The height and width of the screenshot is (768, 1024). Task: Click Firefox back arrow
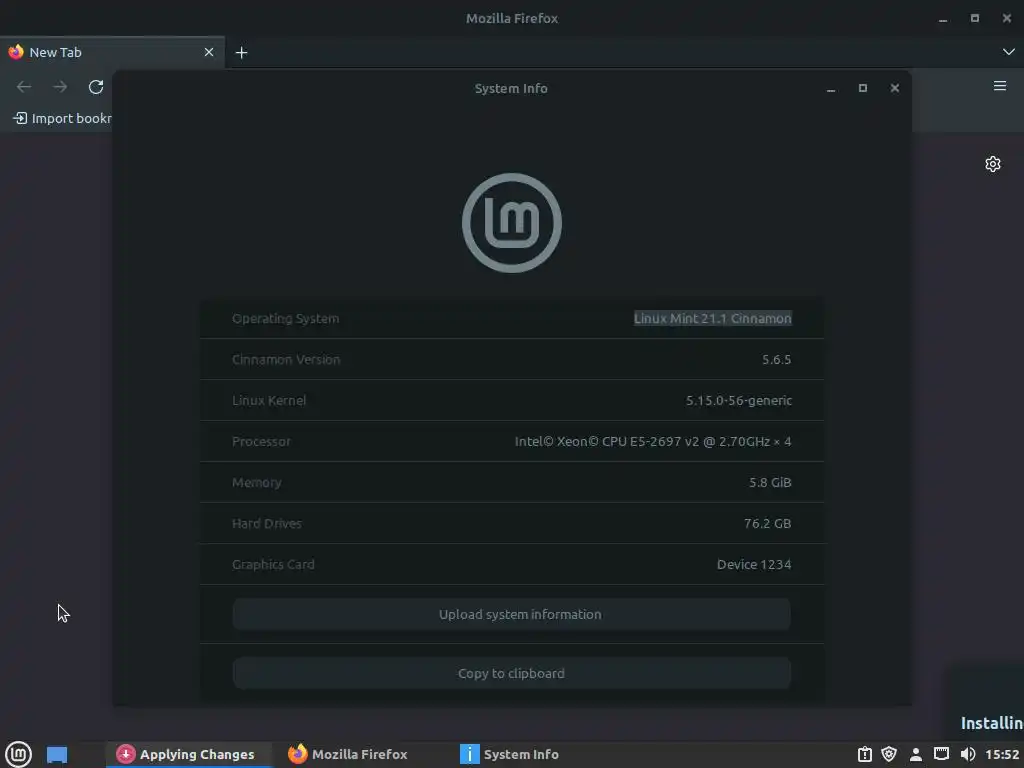pos(24,87)
